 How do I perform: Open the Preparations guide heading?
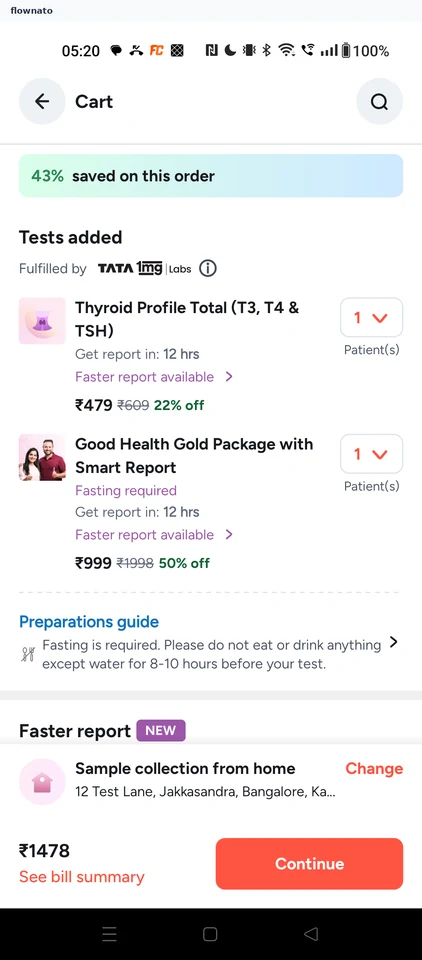pyautogui.click(x=89, y=621)
